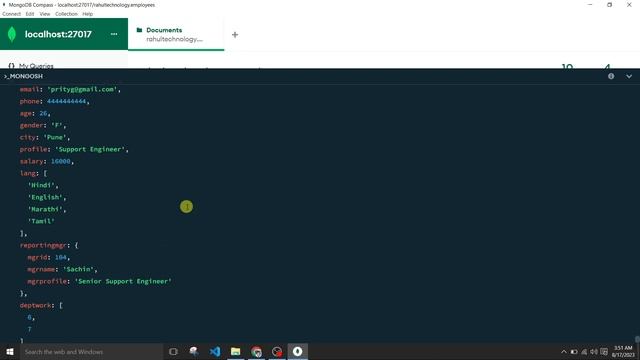Click city value 'Pune'
This screenshot has width=640, height=360.
(x=55, y=137)
